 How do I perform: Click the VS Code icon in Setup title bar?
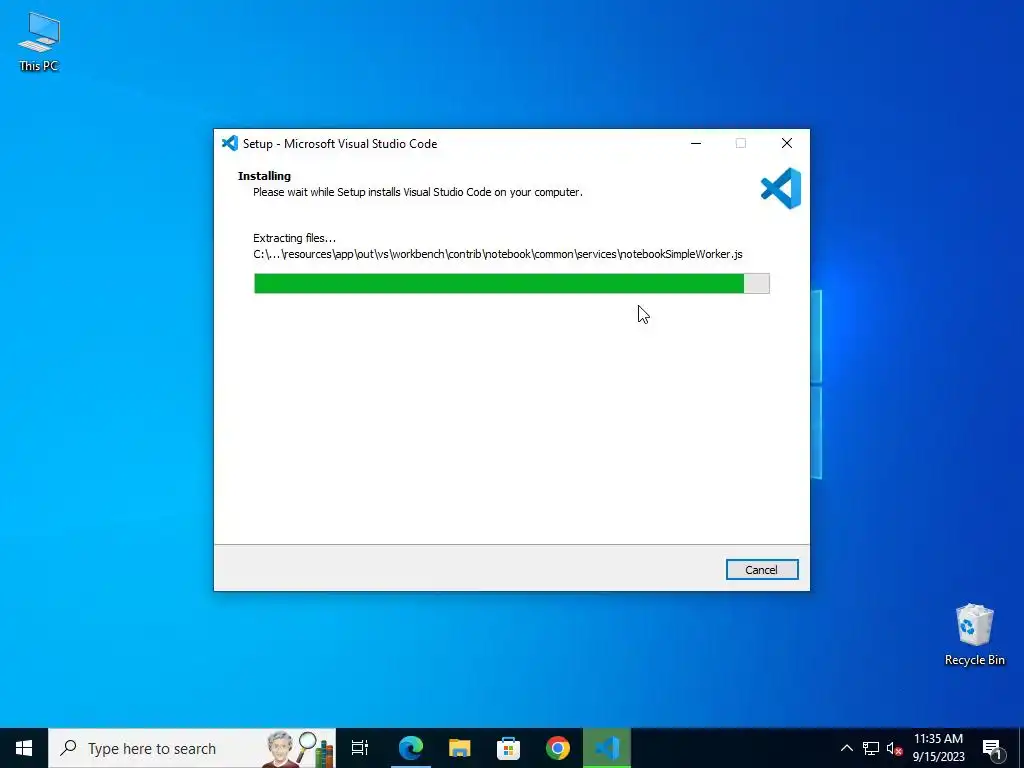(230, 143)
